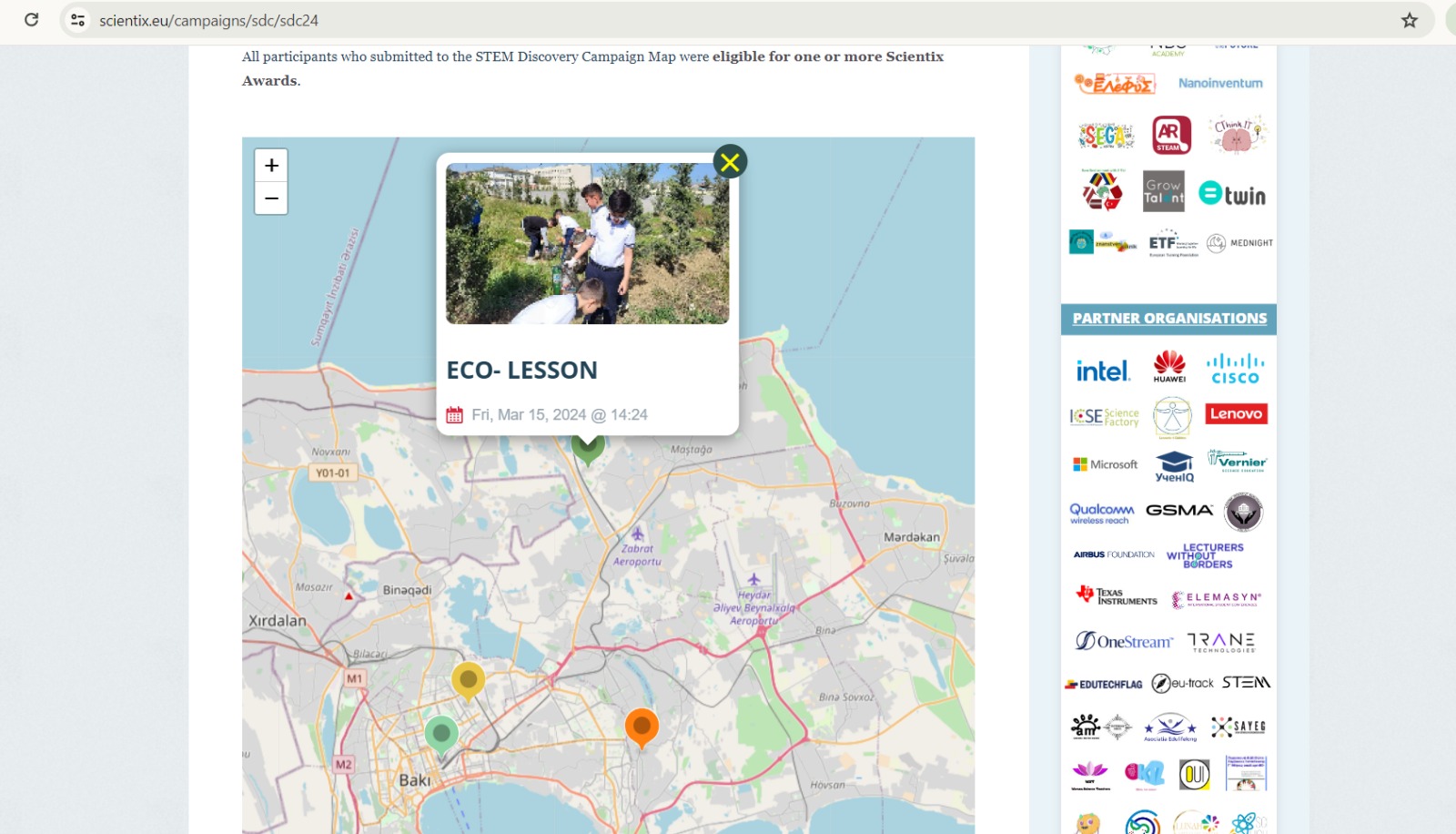The height and width of the screenshot is (834, 1456).
Task: Click the Huawei logo
Action: pos(1169,366)
